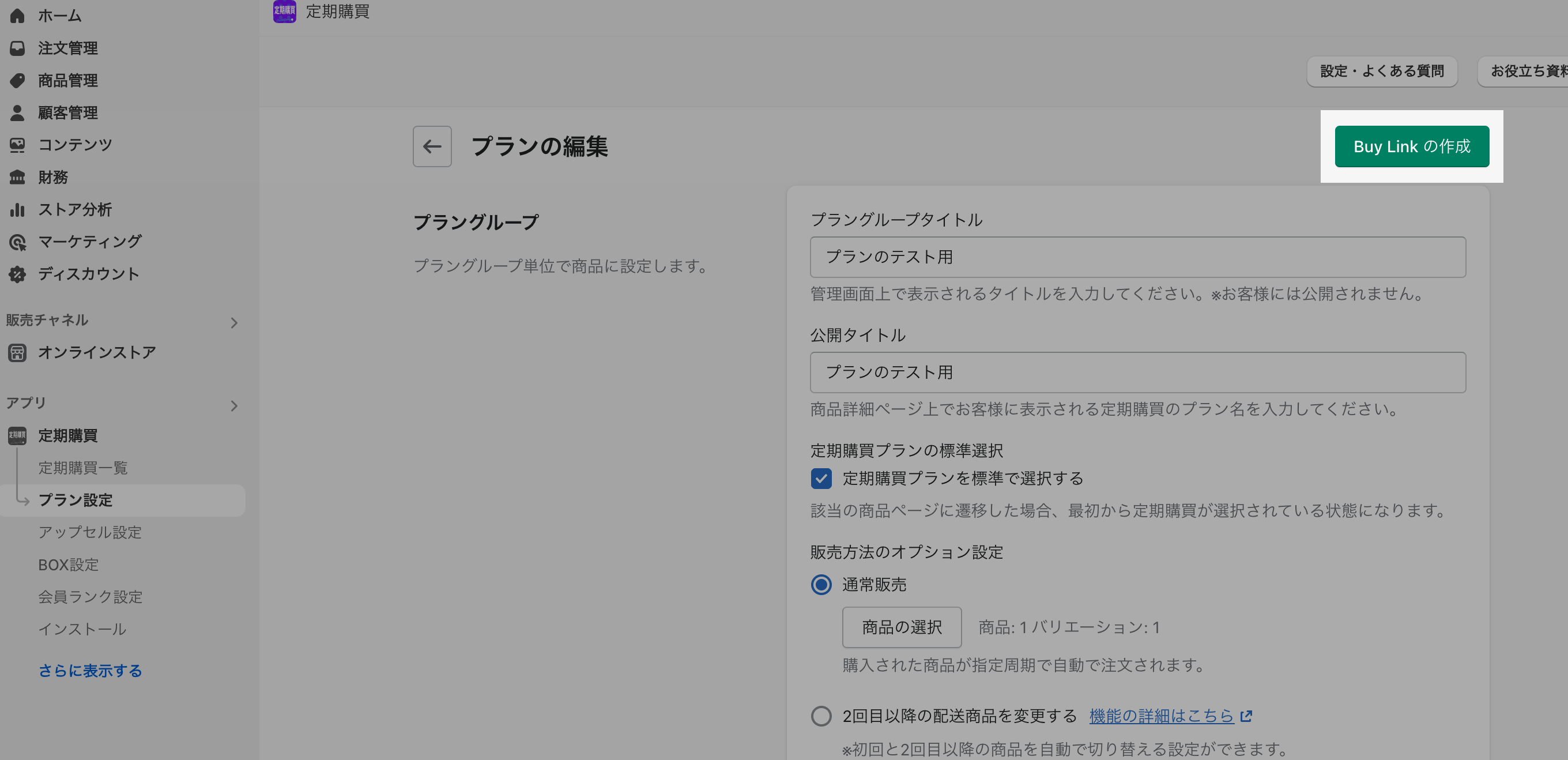Uncheck 定期購買プランを標準で選択する checkbox

(x=820, y=479)
